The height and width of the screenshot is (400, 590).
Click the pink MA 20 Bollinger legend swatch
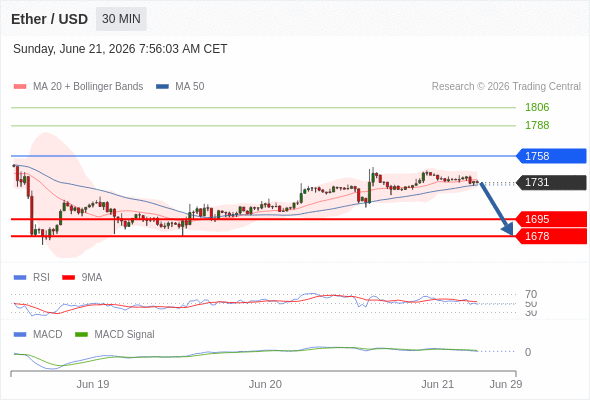coord(20,87)
